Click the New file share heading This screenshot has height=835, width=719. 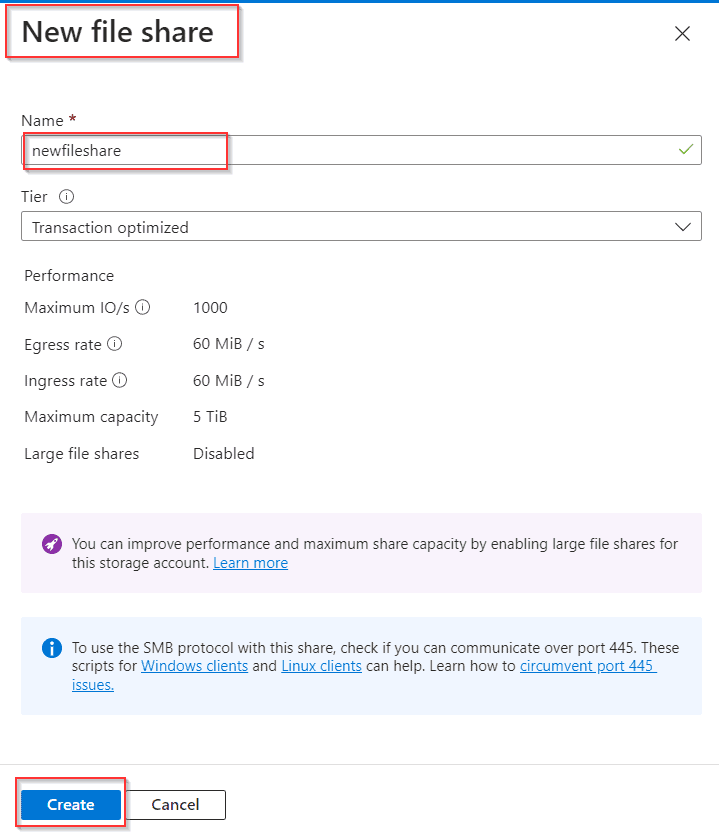[117, 32]
